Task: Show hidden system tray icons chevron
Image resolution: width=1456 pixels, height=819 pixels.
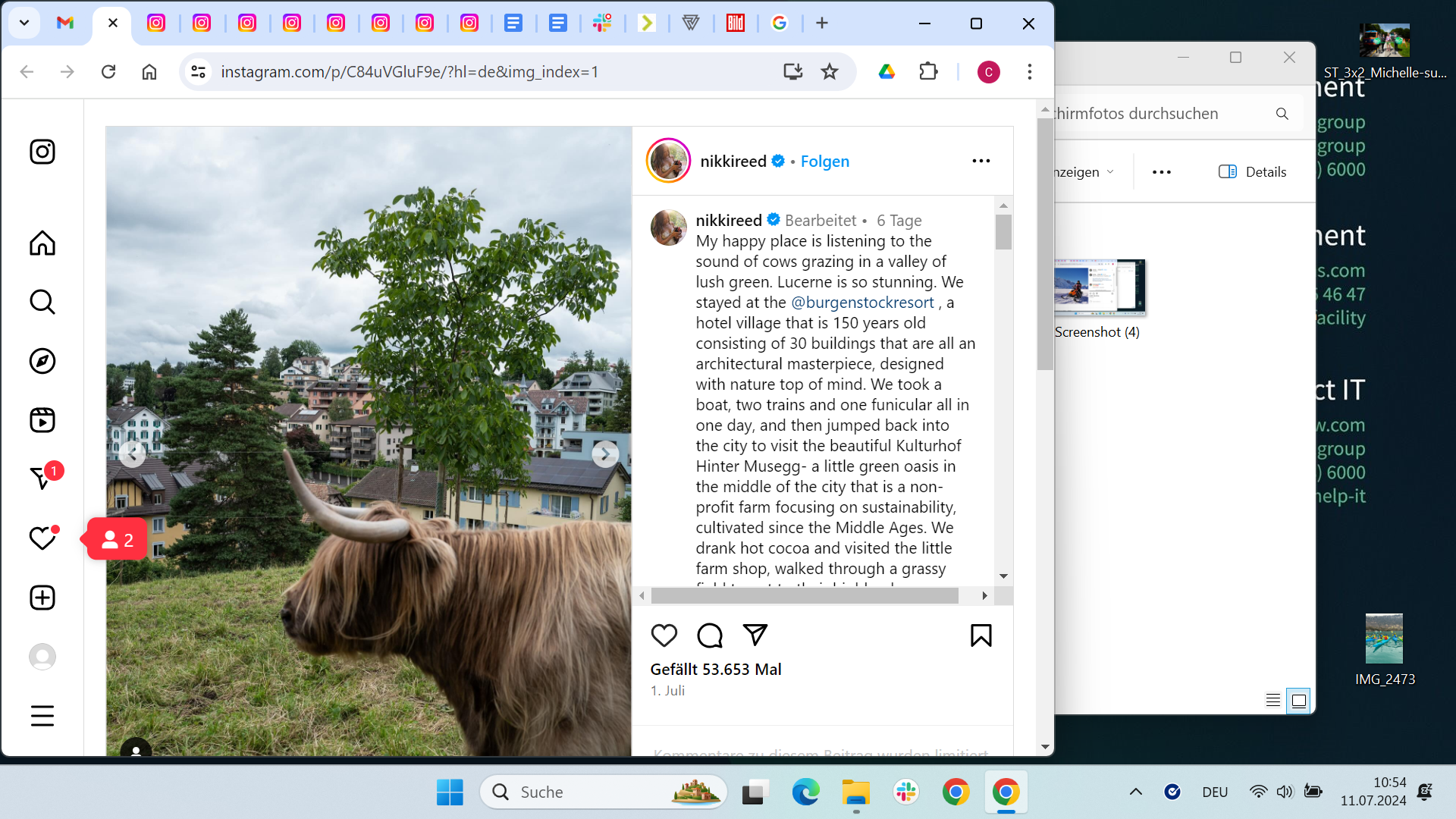Action: [x=1135, y=792]
